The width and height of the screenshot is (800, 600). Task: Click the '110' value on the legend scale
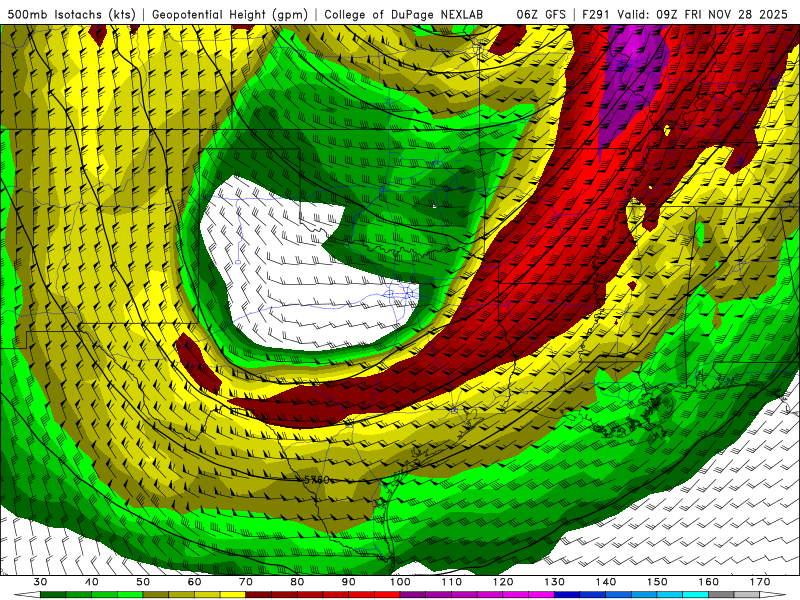452,582
